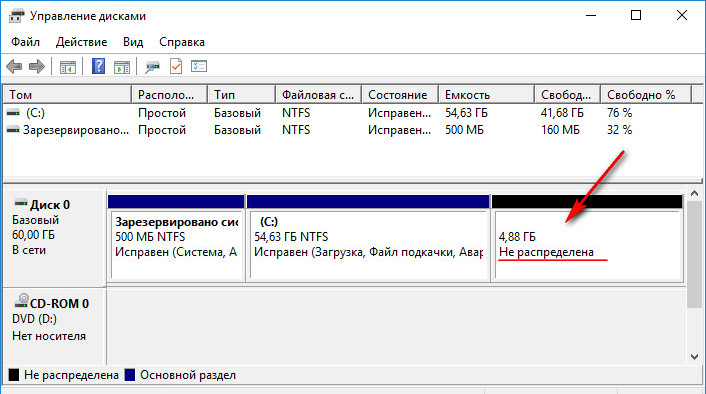Click the disk with magnifier toolbar icon
The image size is (706, 394).
click(x=152, y=67)
